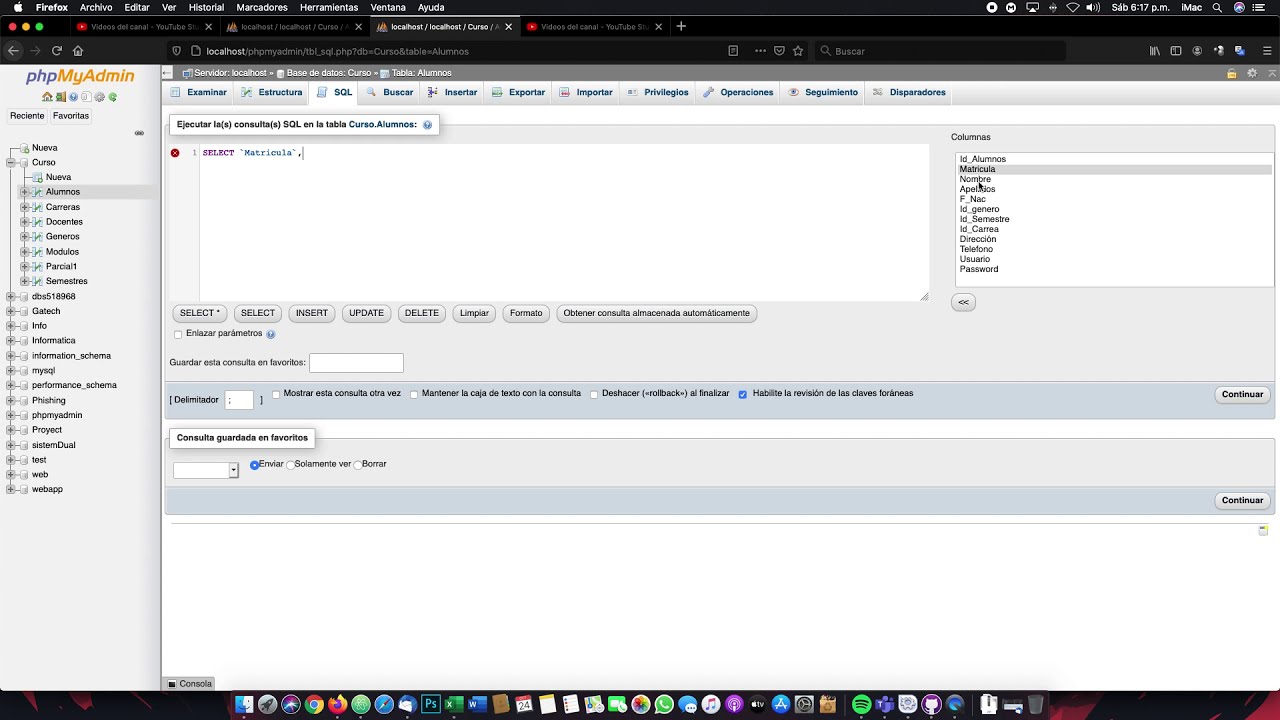Open phpMyAdmin documentation help icon
Image resolution: width=1280 pixels, height=720 pixels.
point(73,97)
